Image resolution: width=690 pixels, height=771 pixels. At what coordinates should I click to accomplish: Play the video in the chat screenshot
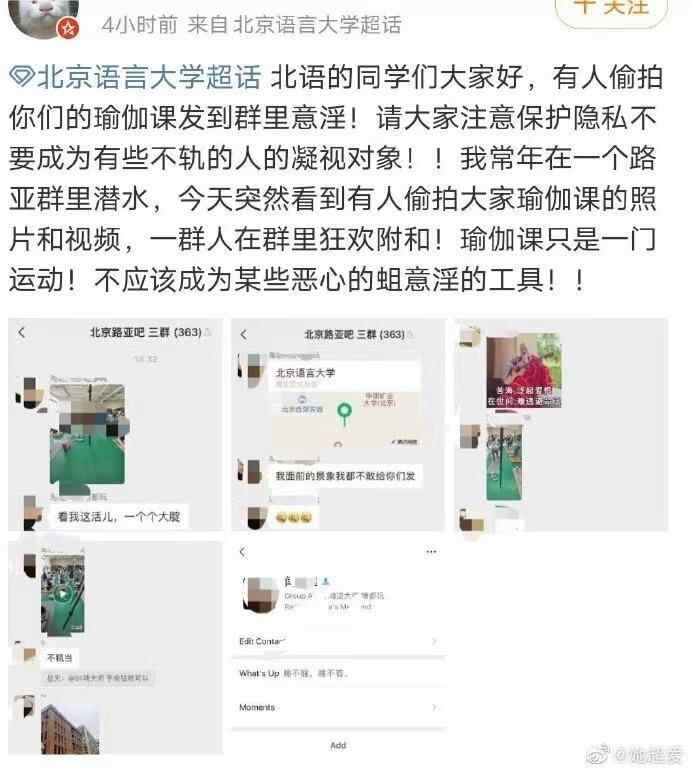[62, 594]
